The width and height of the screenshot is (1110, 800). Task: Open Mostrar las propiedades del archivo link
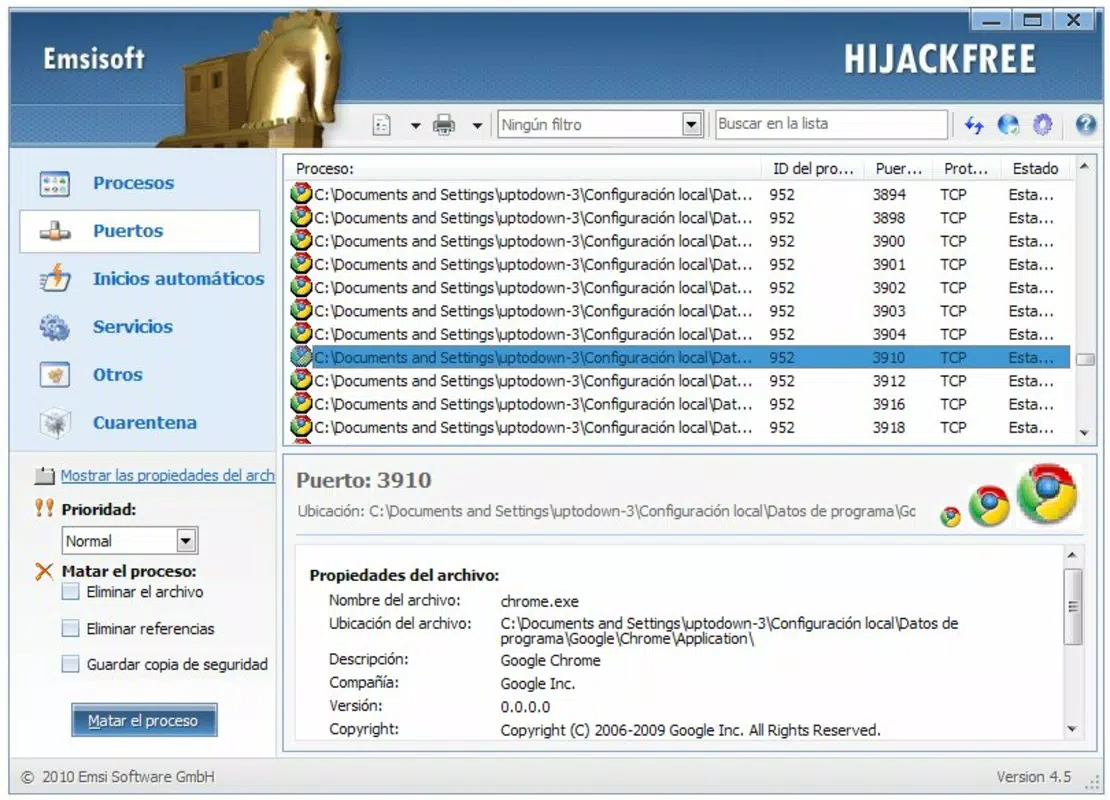[x=167, y=476]
